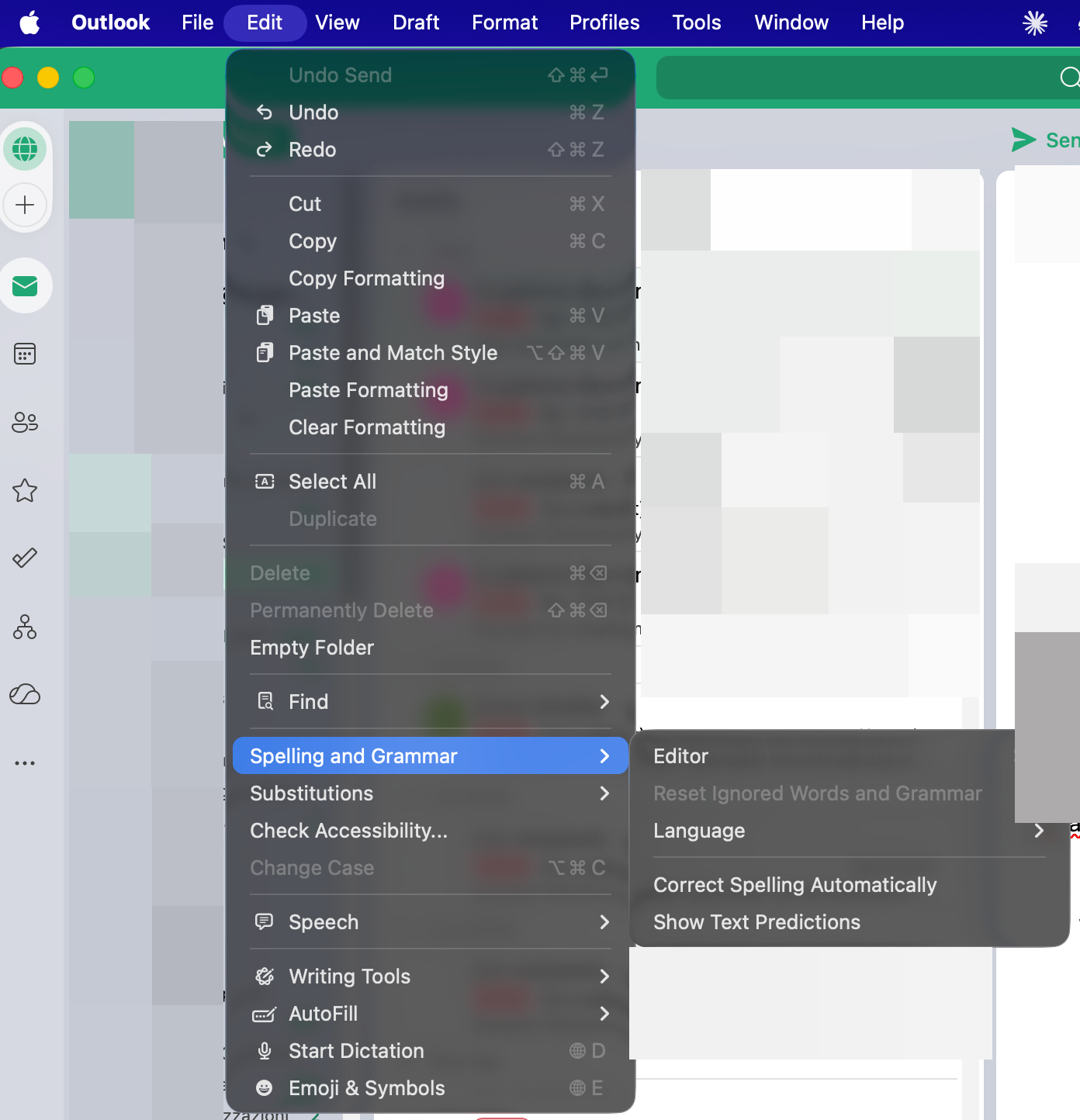Choose Check Accessibility...
The height and width of the screenshot is (1120, 1080).
click(x=431, y=831)
